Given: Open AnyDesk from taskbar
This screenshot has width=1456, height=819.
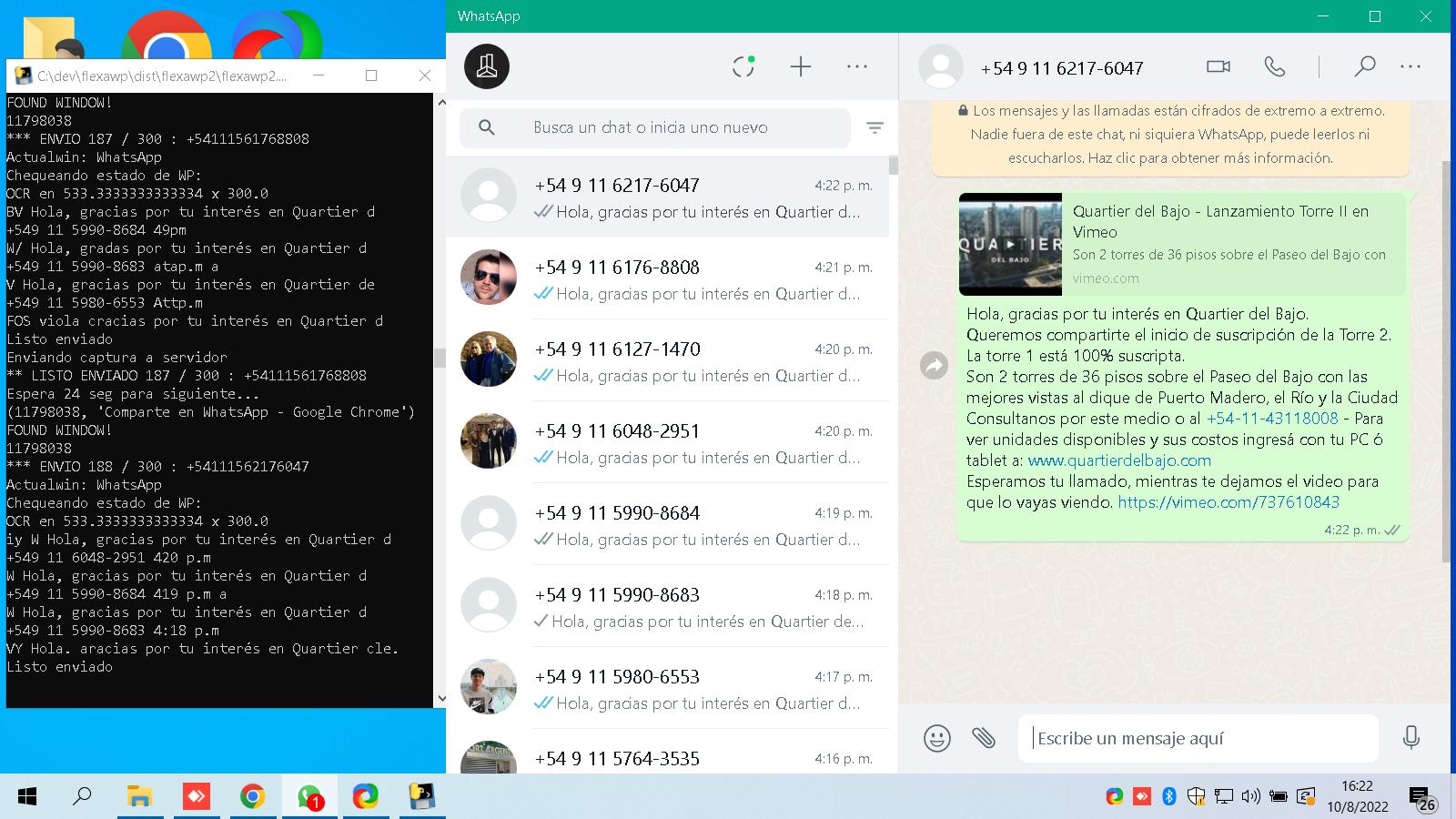Looking at the screenshot, I should 196,797.
